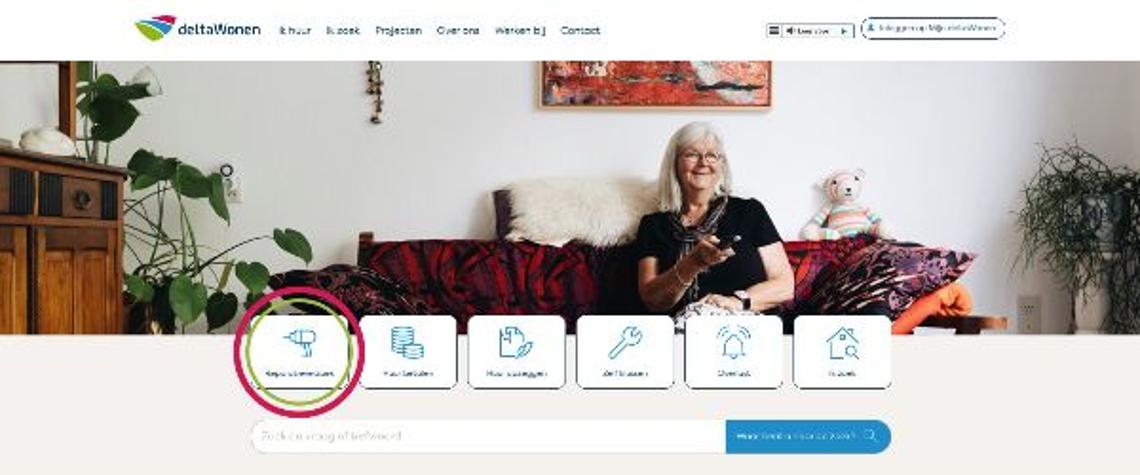Open the Over ons menu item
The height and width of the screenshot is (475, 1140).
(458, 31)
